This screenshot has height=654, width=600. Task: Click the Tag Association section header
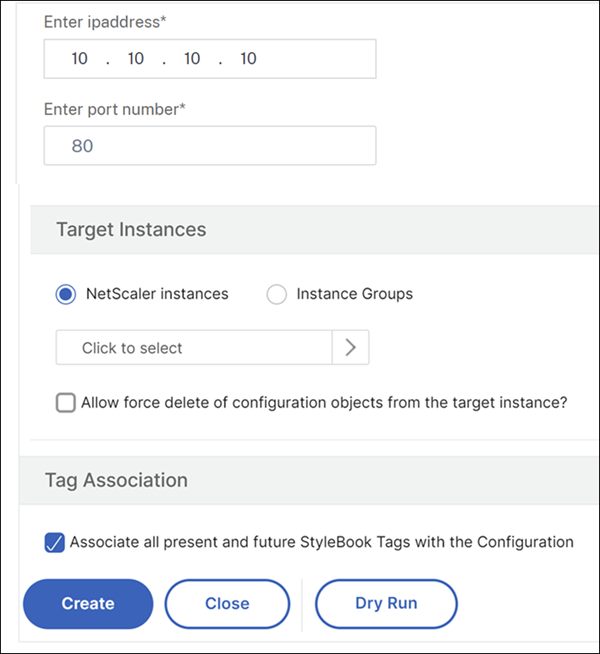(309, 480)
